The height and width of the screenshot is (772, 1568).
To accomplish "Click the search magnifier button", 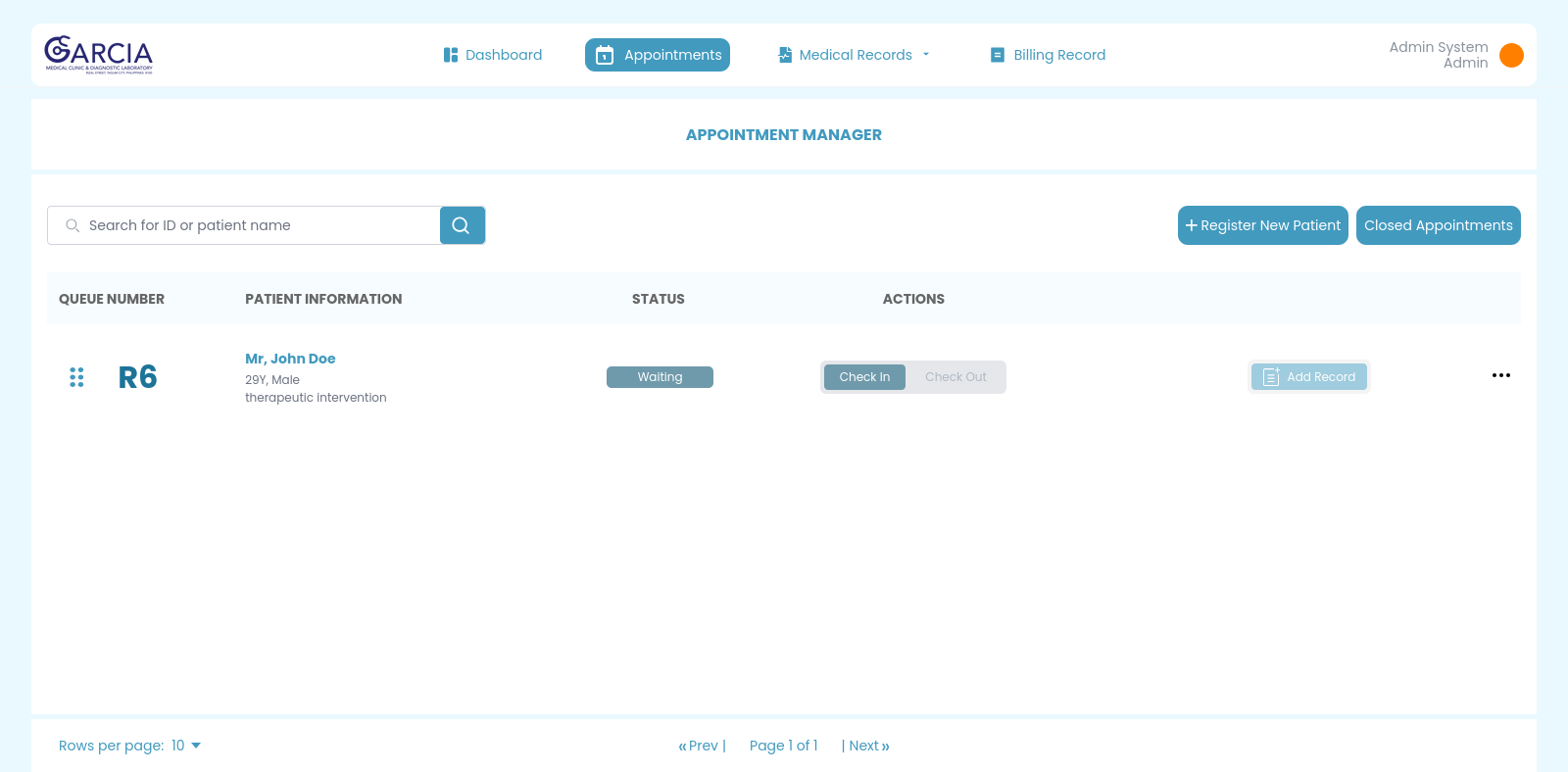I will [463, 225].
